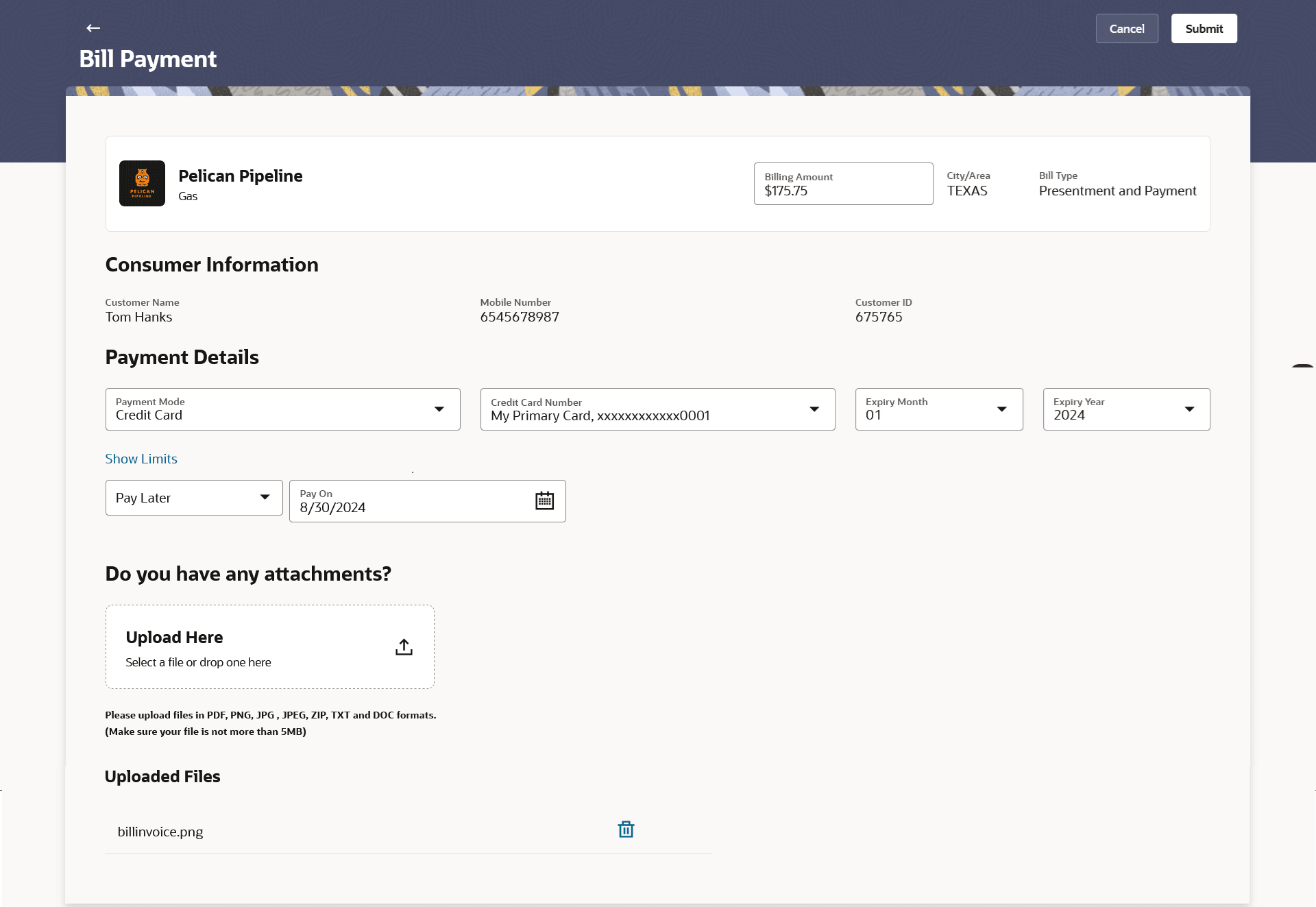This screenshot has height=907, width=1316.
Task: Click the Mobile Number value 6545678987
Action: tap(520, 317)
